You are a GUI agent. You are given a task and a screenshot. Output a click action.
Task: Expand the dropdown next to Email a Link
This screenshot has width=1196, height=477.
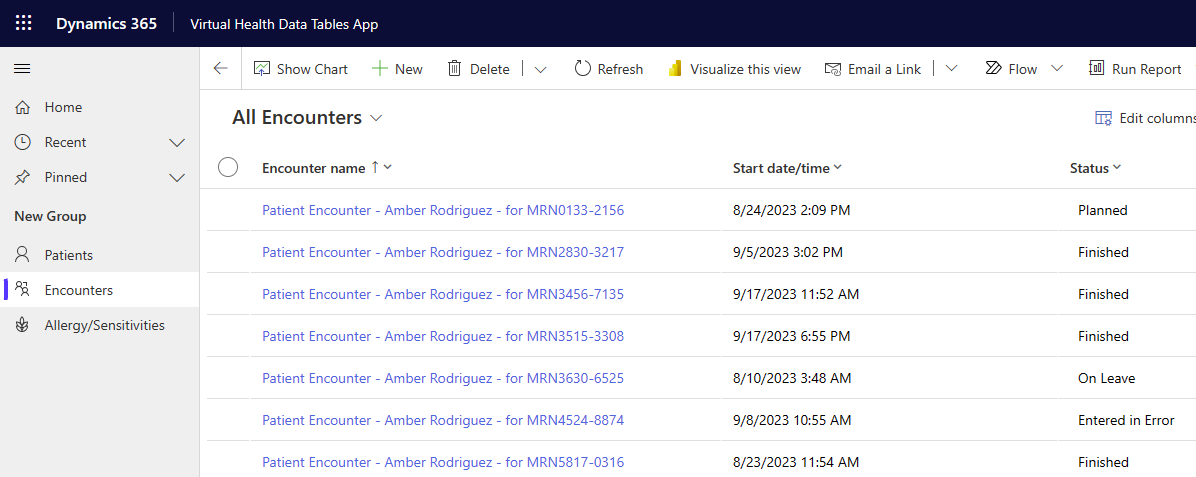tap(951, 69)
